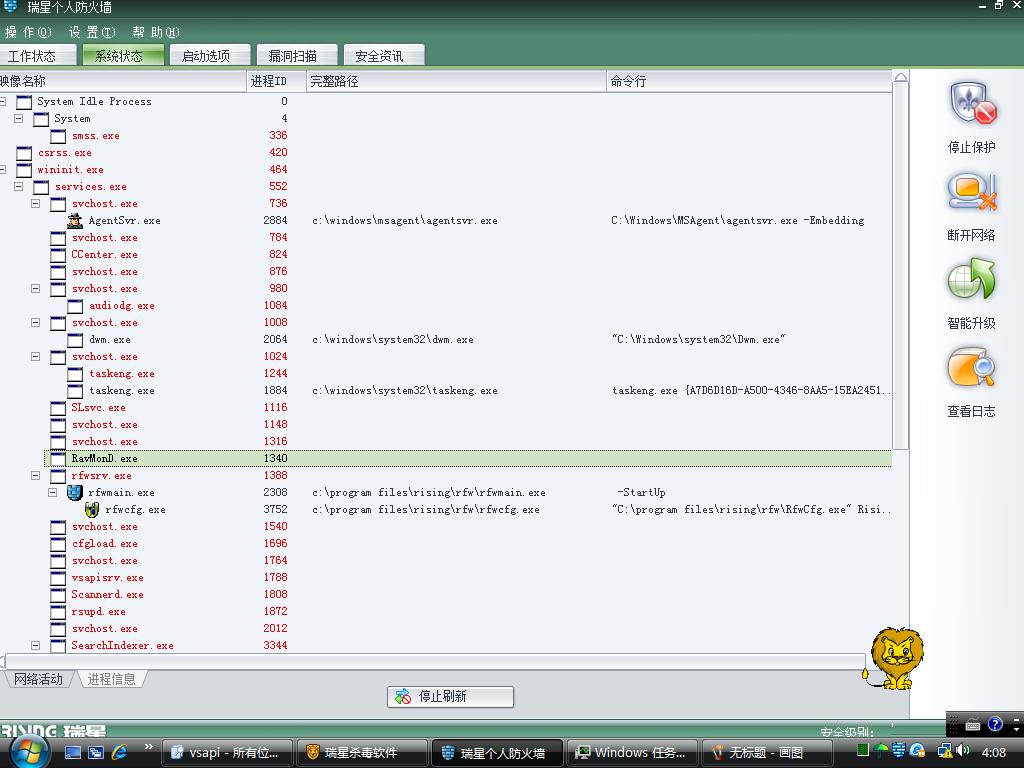Collapse svchost.exe with PID 980

click(35, 288)
